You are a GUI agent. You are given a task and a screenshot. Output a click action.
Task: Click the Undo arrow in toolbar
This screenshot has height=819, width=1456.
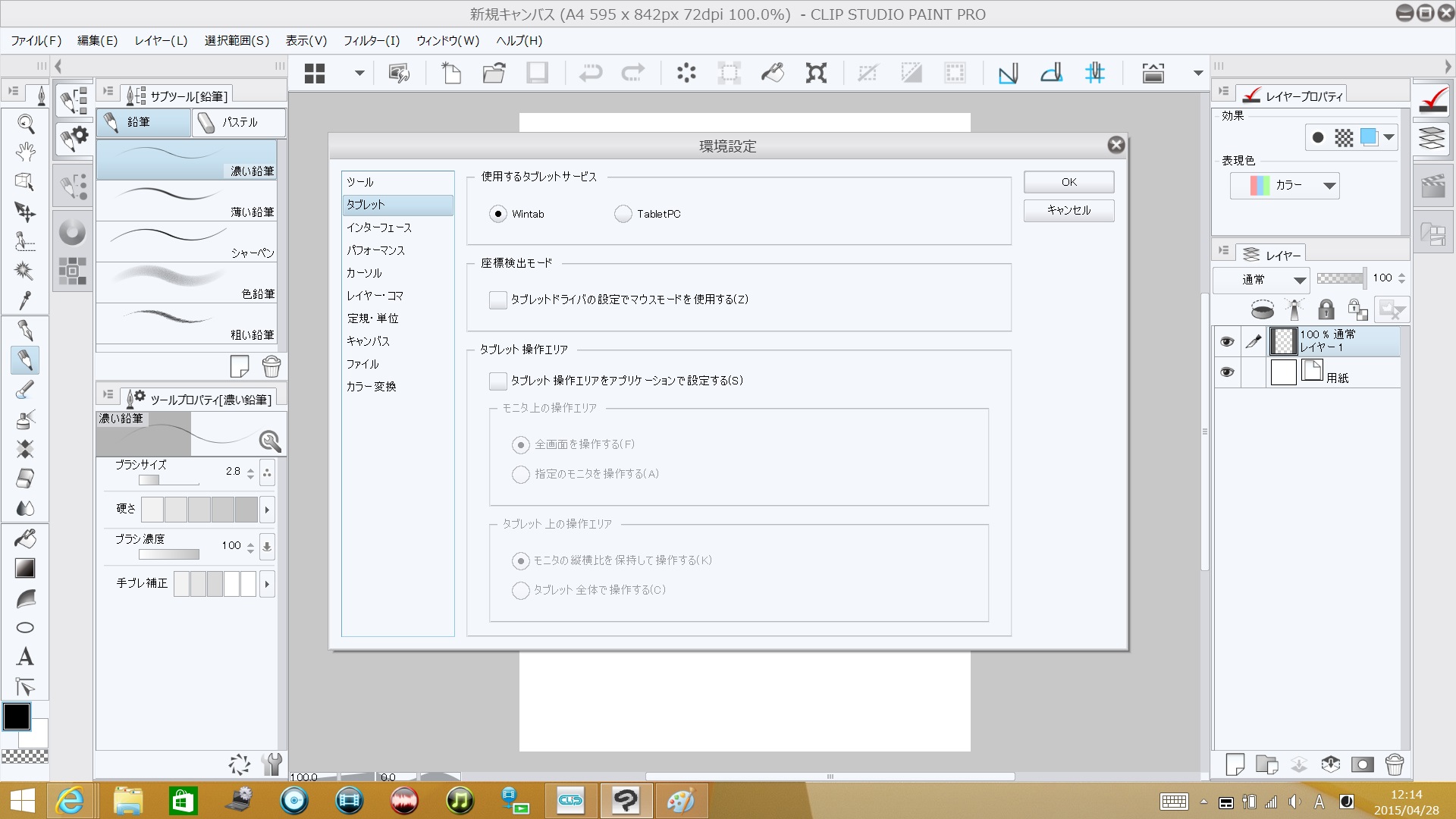(590, 73)
